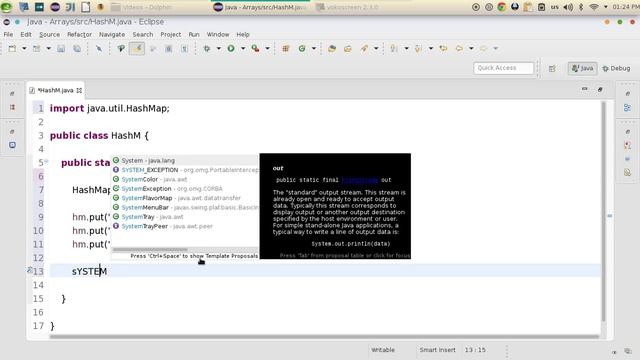Viewport: 640px width, 360px height.
Task: Click the New file toolbar icon
Action: 12,49
